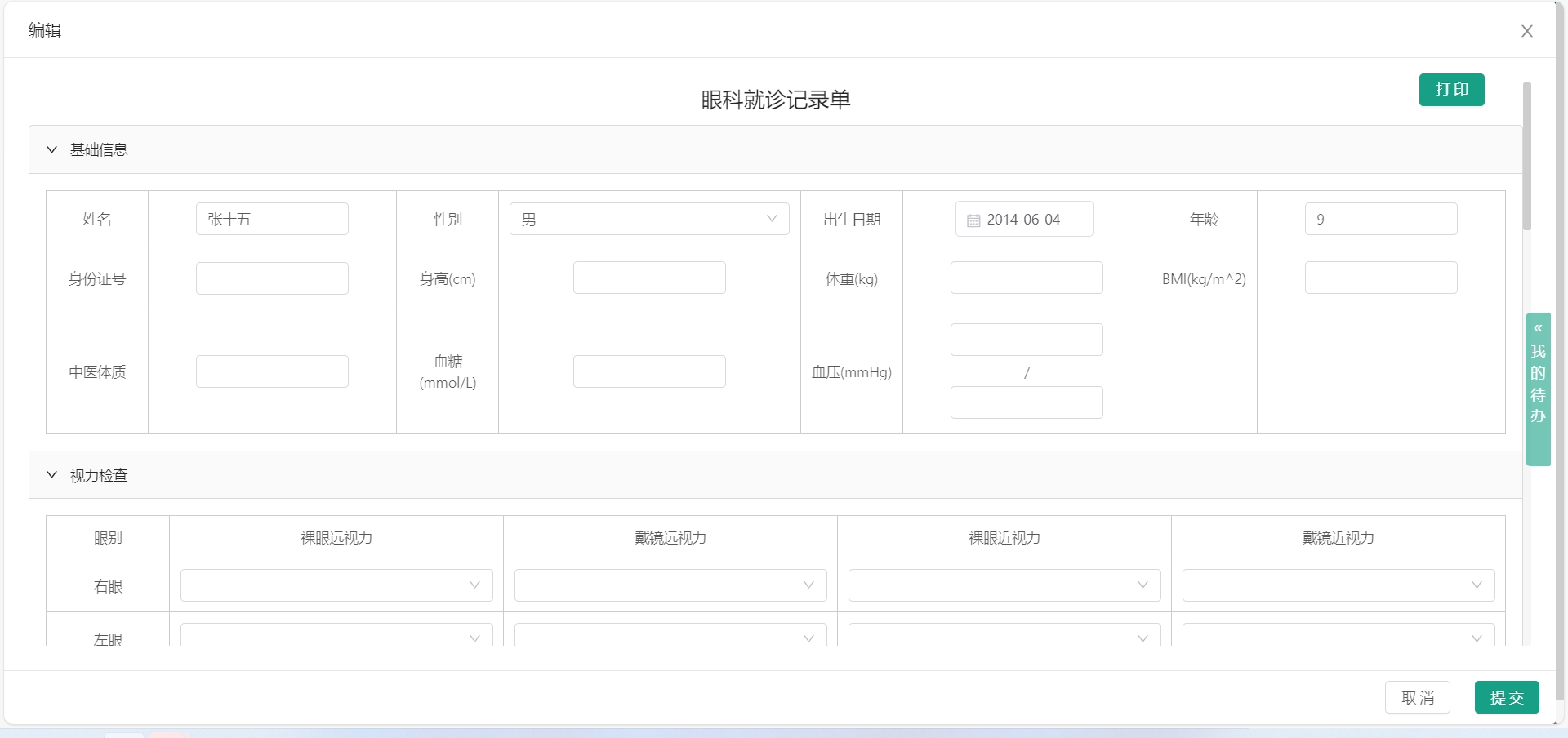The image size is (1568, 738).
Task: Open 左眼 裸眼远视力 dropdown
Action: 336,635
